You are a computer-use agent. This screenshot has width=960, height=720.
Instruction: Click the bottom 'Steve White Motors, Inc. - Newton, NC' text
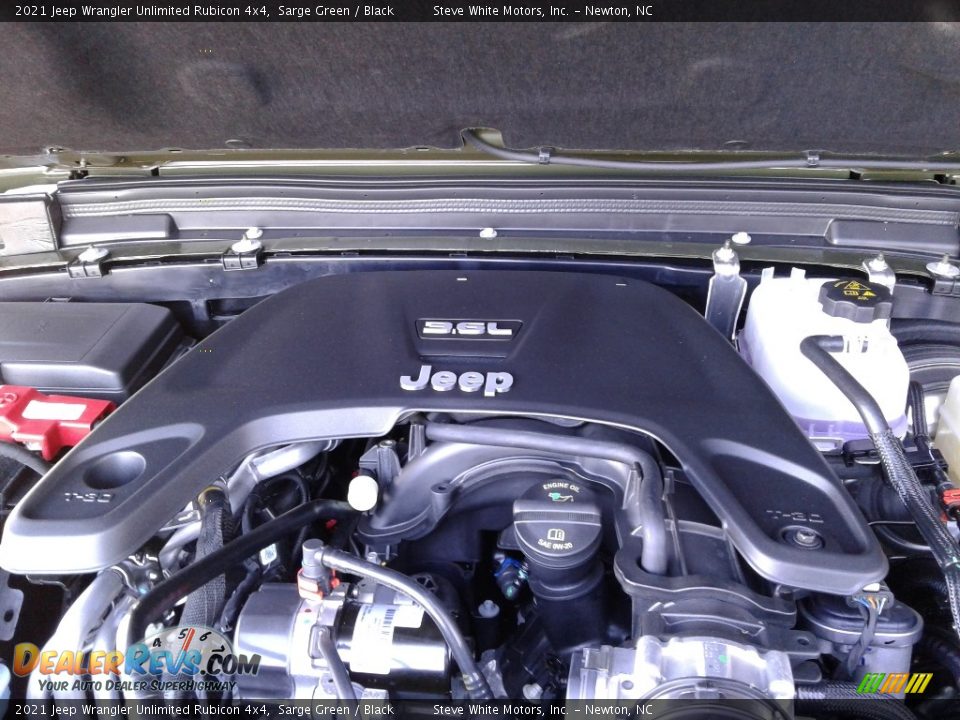(x=542, y=710)
